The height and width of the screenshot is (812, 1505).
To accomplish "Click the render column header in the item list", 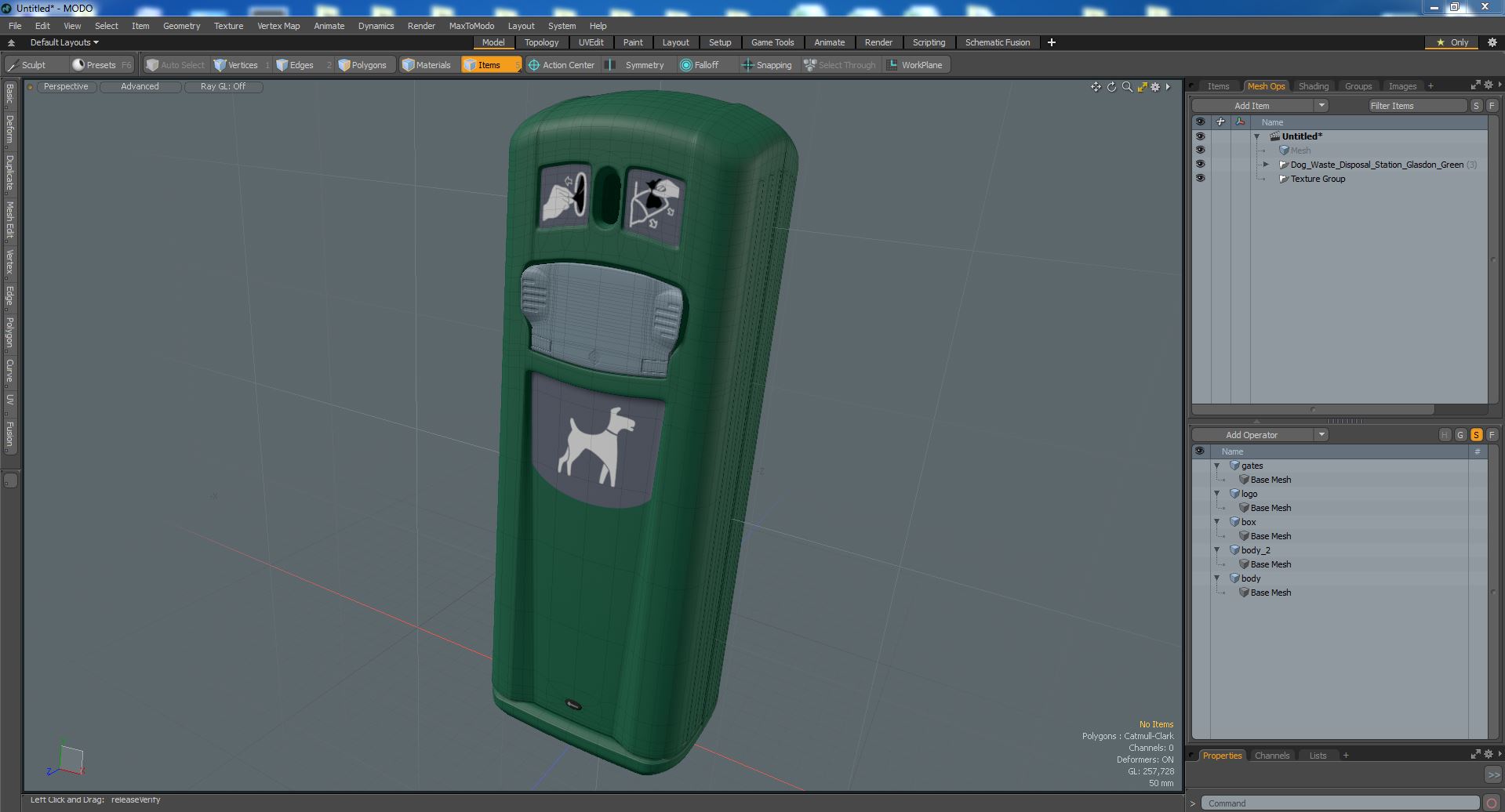I will pyautogui.click(x=1239, y=122).
